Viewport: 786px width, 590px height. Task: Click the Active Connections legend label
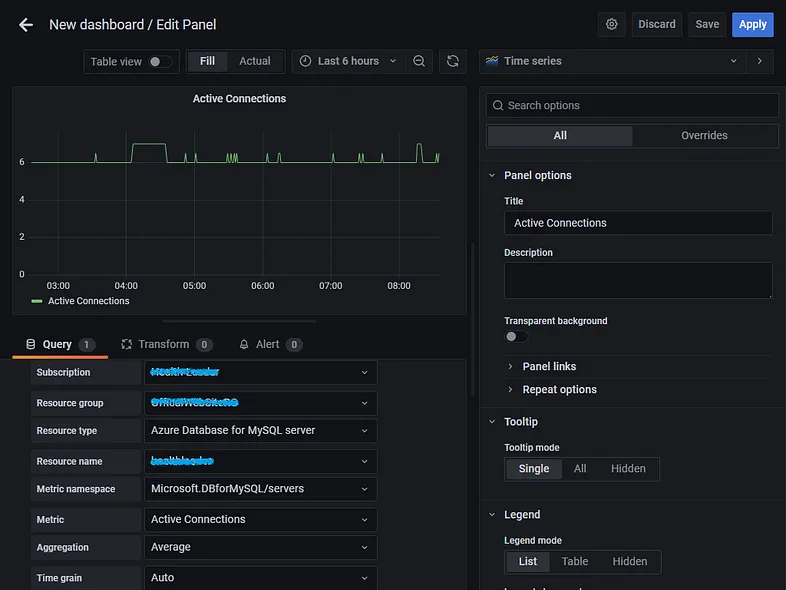coord(89,301)
